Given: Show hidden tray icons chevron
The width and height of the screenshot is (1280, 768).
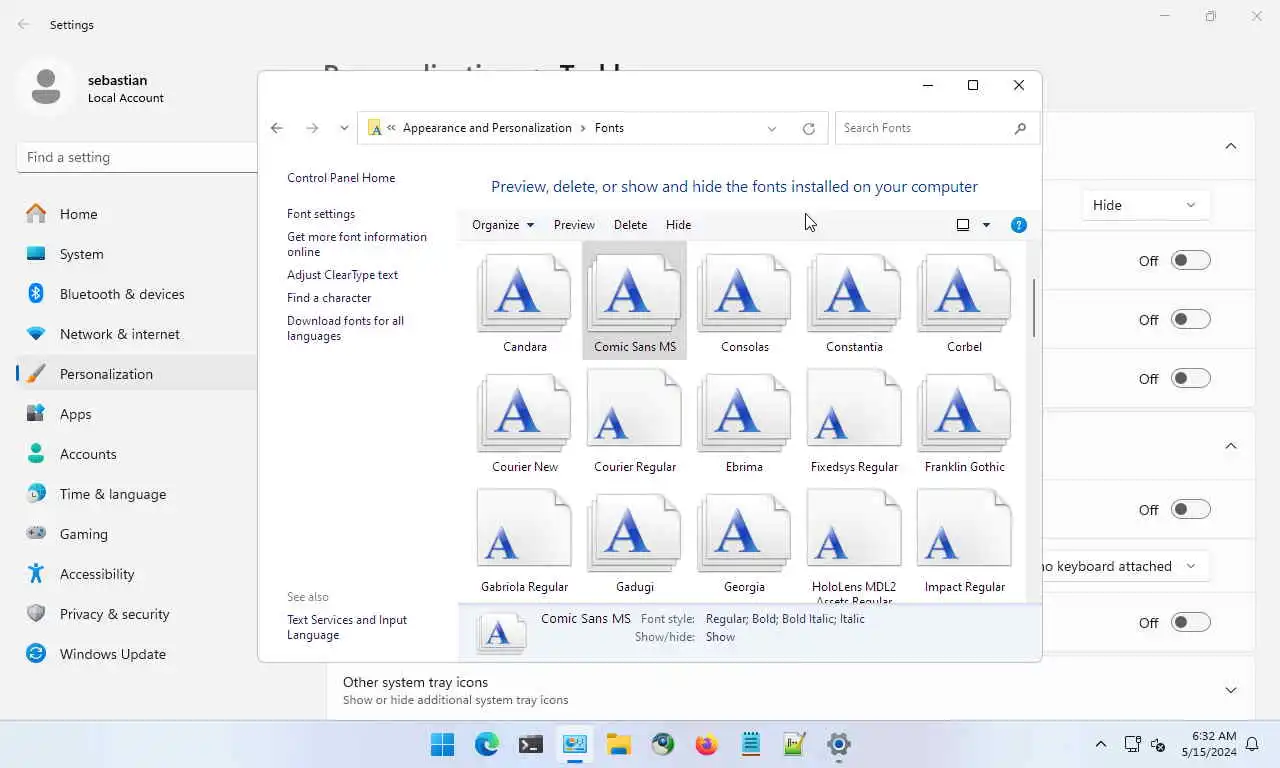Looking at the screenshot, I should pyautogui.click(x=1101, y=744).
